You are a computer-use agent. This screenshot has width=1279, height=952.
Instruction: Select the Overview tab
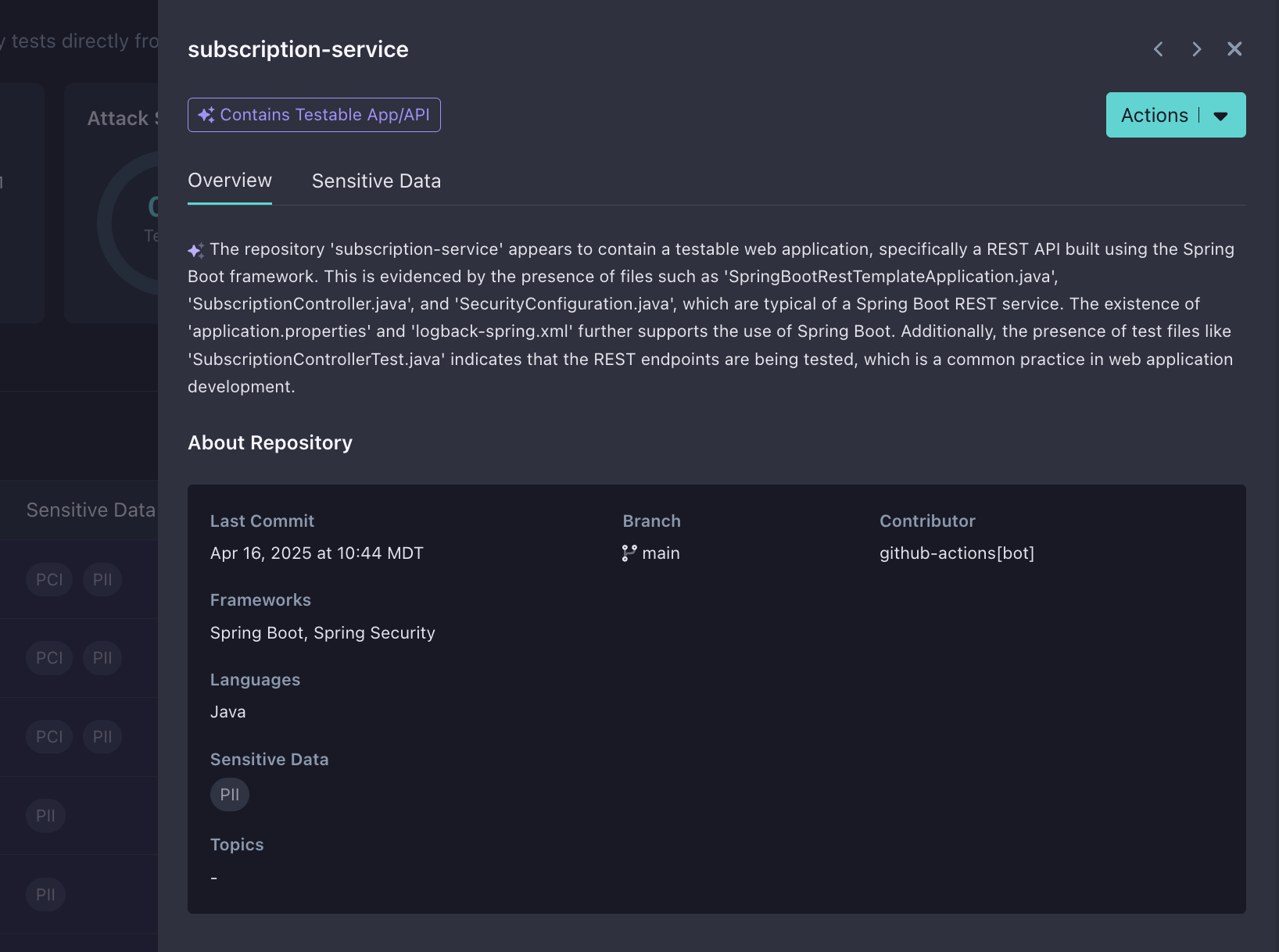(229, 181)
